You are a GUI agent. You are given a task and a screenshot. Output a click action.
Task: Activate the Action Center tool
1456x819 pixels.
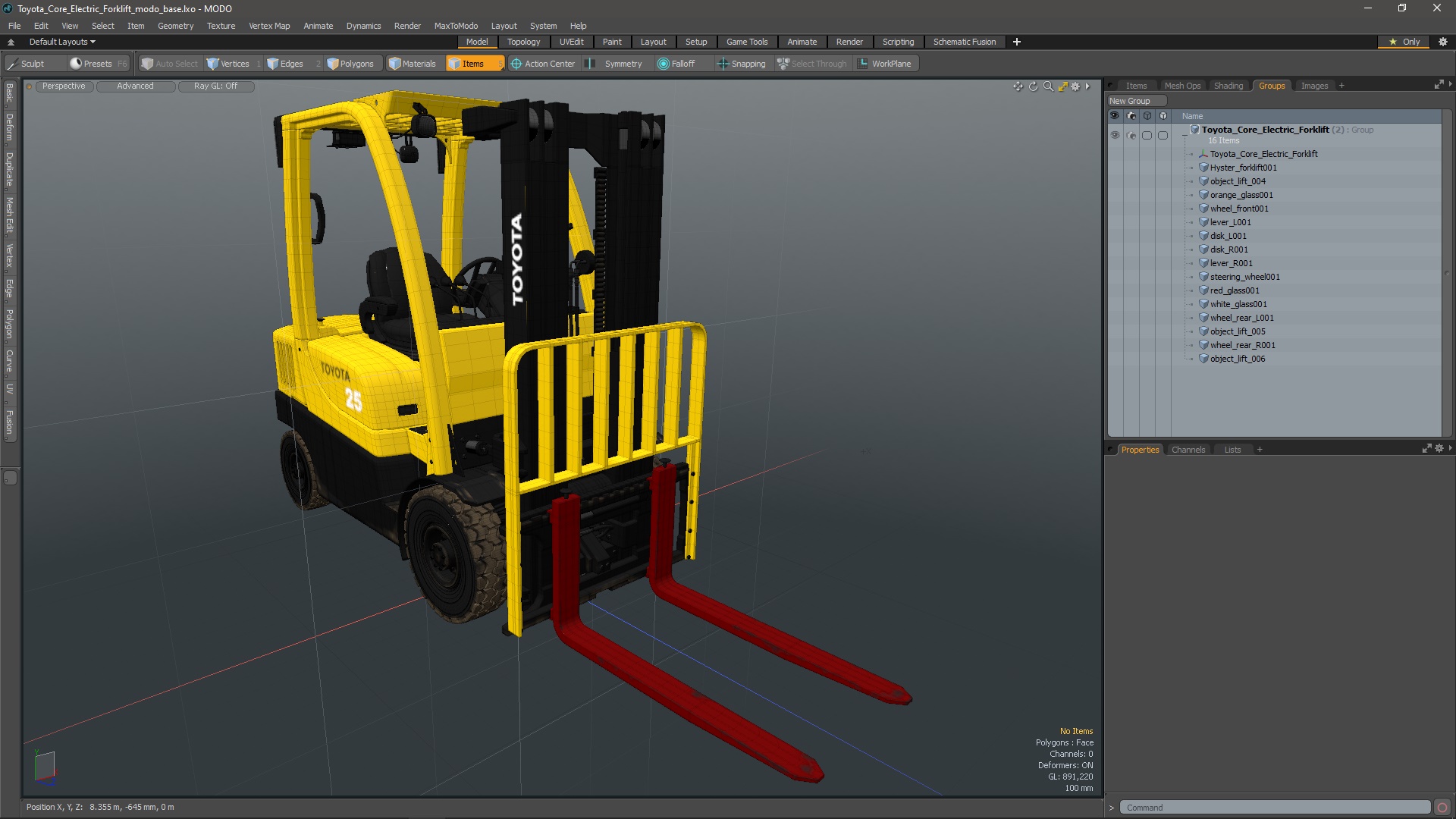click(x=543, y=64)
